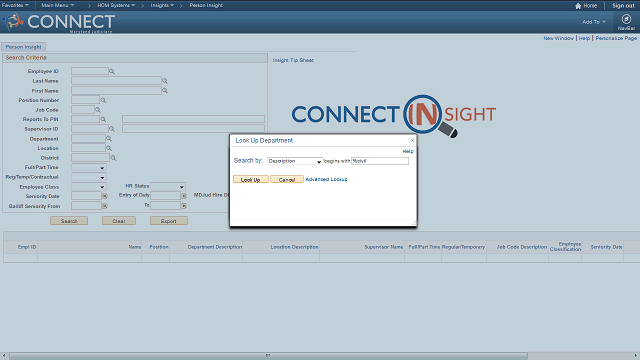This screenshot has width=640, height=360.
Task: Click the Home house icon
Action: 578,6
